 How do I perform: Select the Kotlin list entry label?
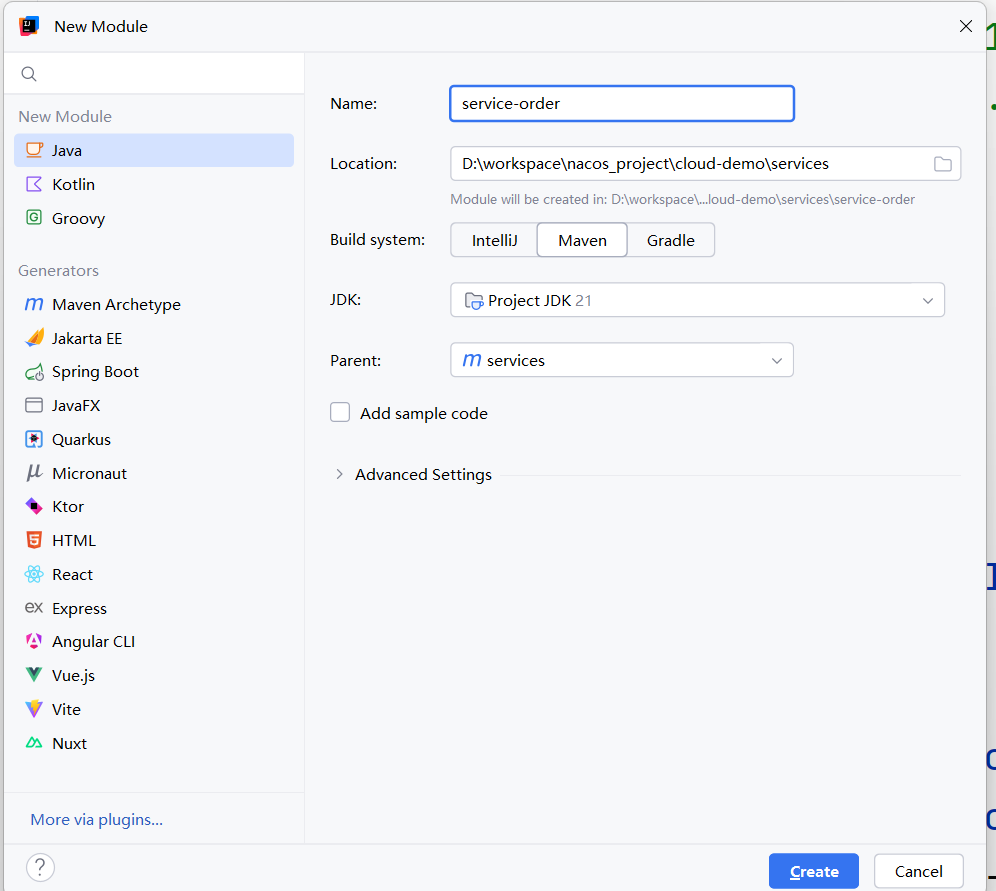coord(74,184)
